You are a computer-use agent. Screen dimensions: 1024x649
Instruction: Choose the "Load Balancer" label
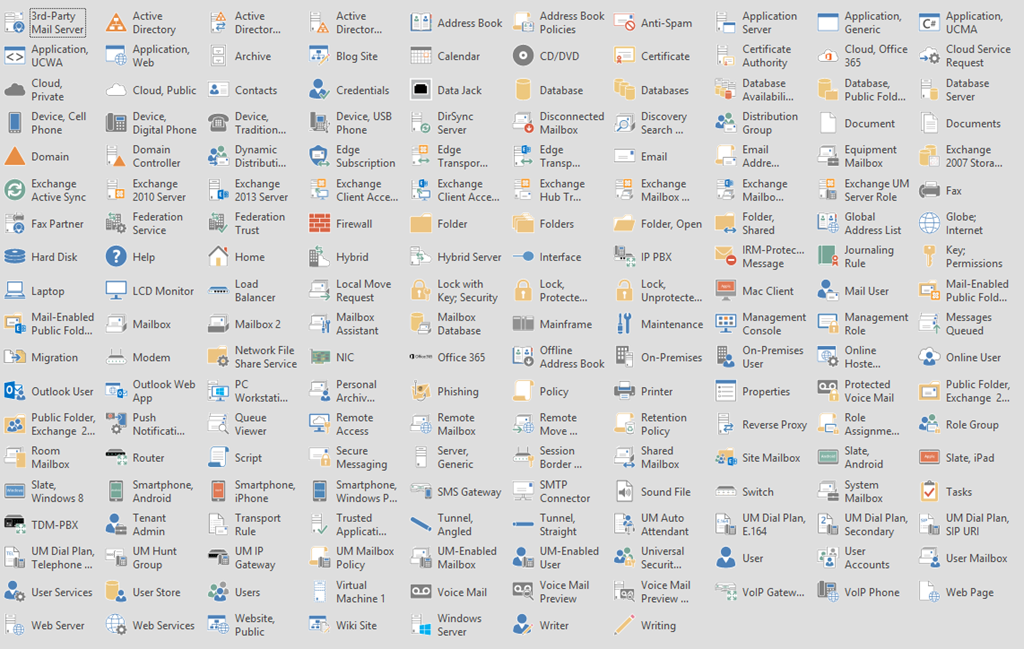255,291
